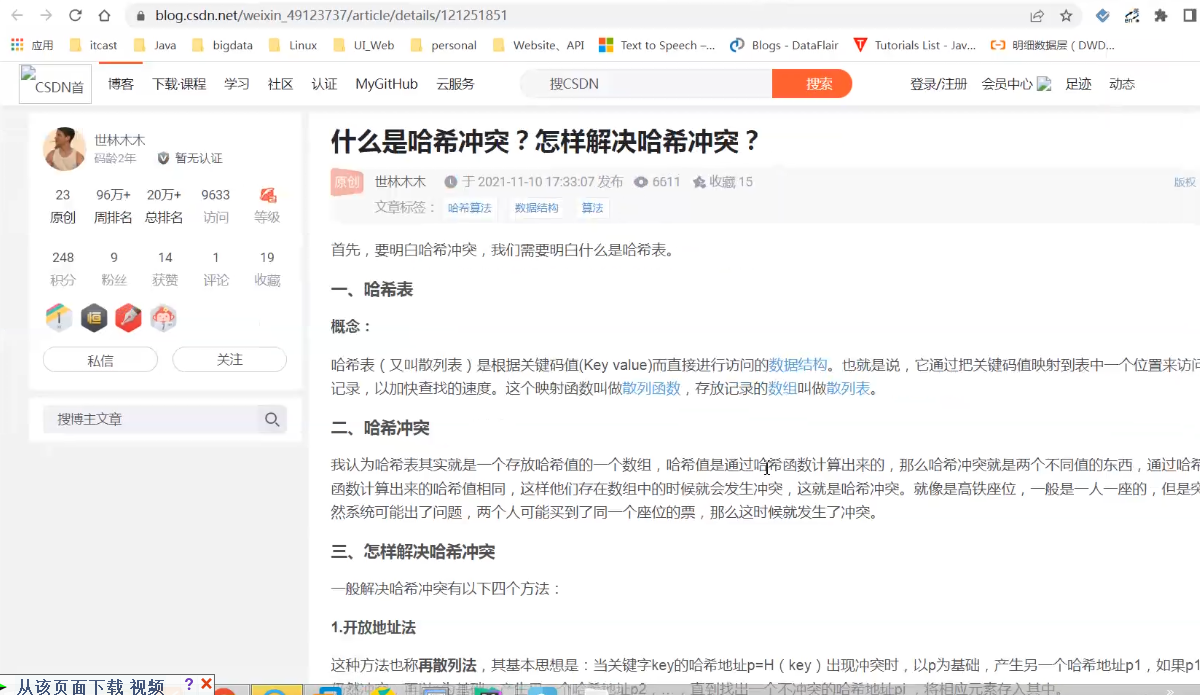This screenshot has width=1200, height=695.
Task: Open the 数据结构 tag
Action: point(537,208)
